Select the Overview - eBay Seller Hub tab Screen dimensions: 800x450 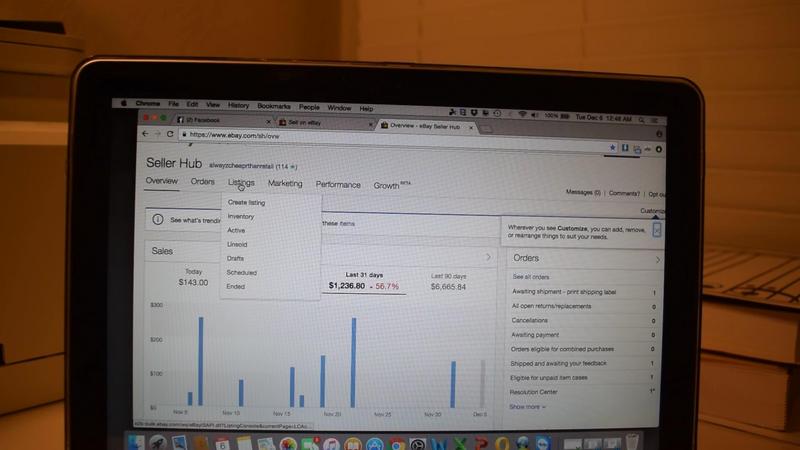point(427,126)
